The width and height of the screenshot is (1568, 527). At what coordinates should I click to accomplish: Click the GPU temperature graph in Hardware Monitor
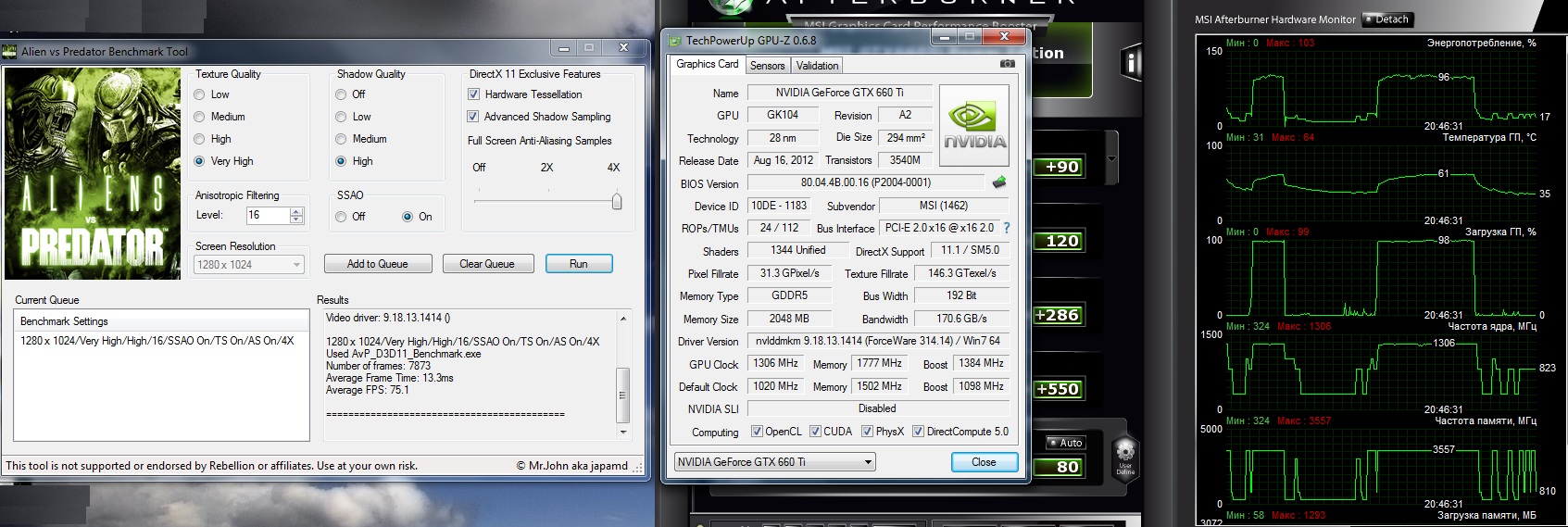[1382, 184]
